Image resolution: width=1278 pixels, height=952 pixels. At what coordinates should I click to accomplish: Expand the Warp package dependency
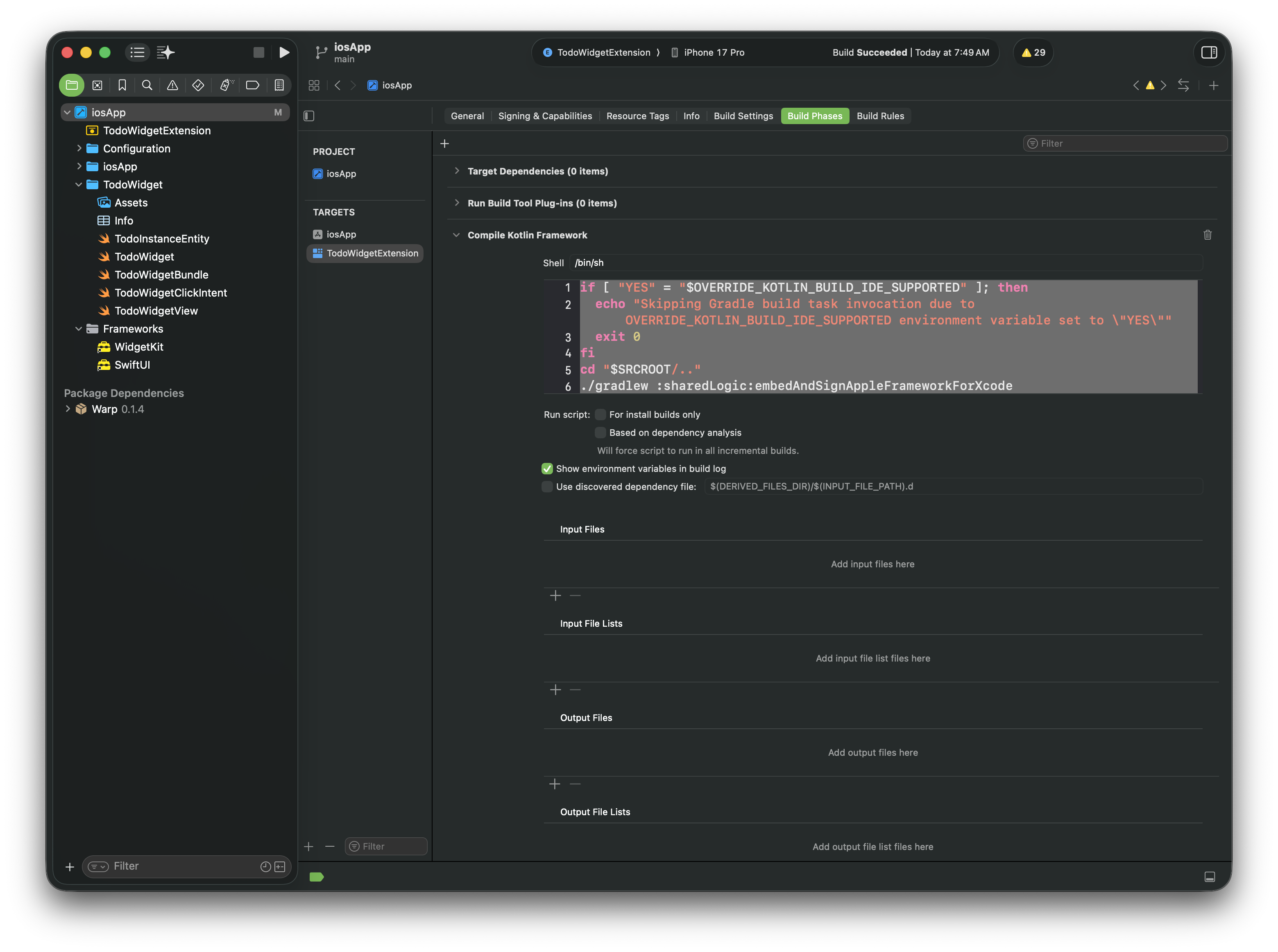pyautogui.click(x=68, y=408)
